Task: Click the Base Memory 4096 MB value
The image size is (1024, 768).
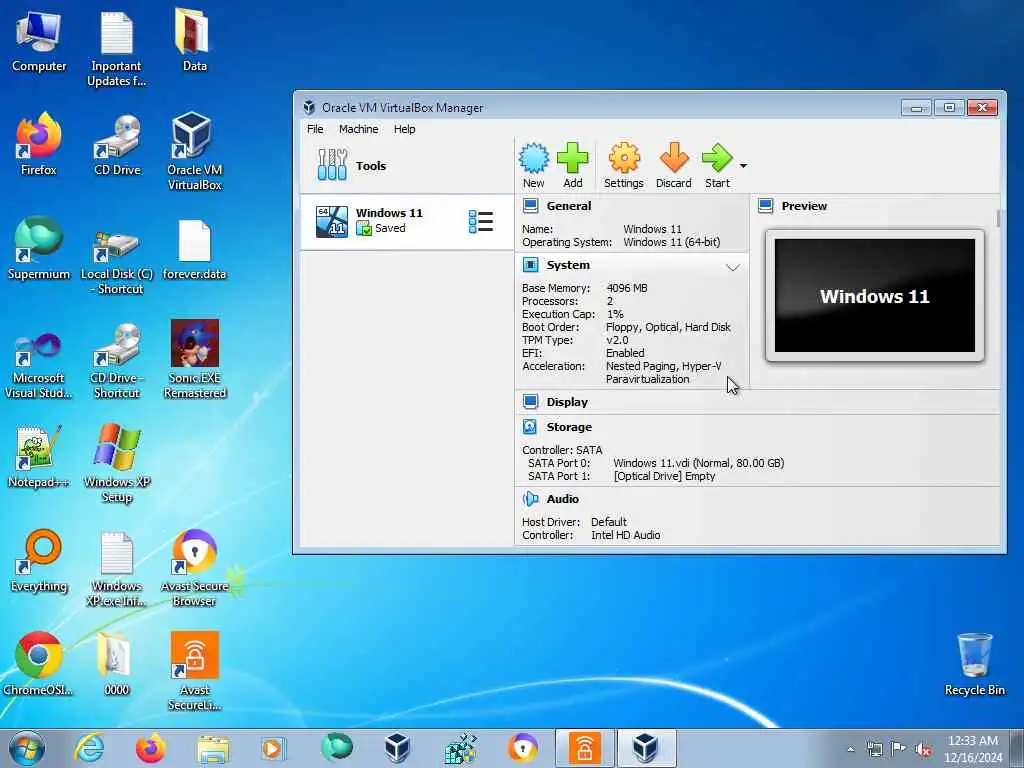Action: (626, 288)
